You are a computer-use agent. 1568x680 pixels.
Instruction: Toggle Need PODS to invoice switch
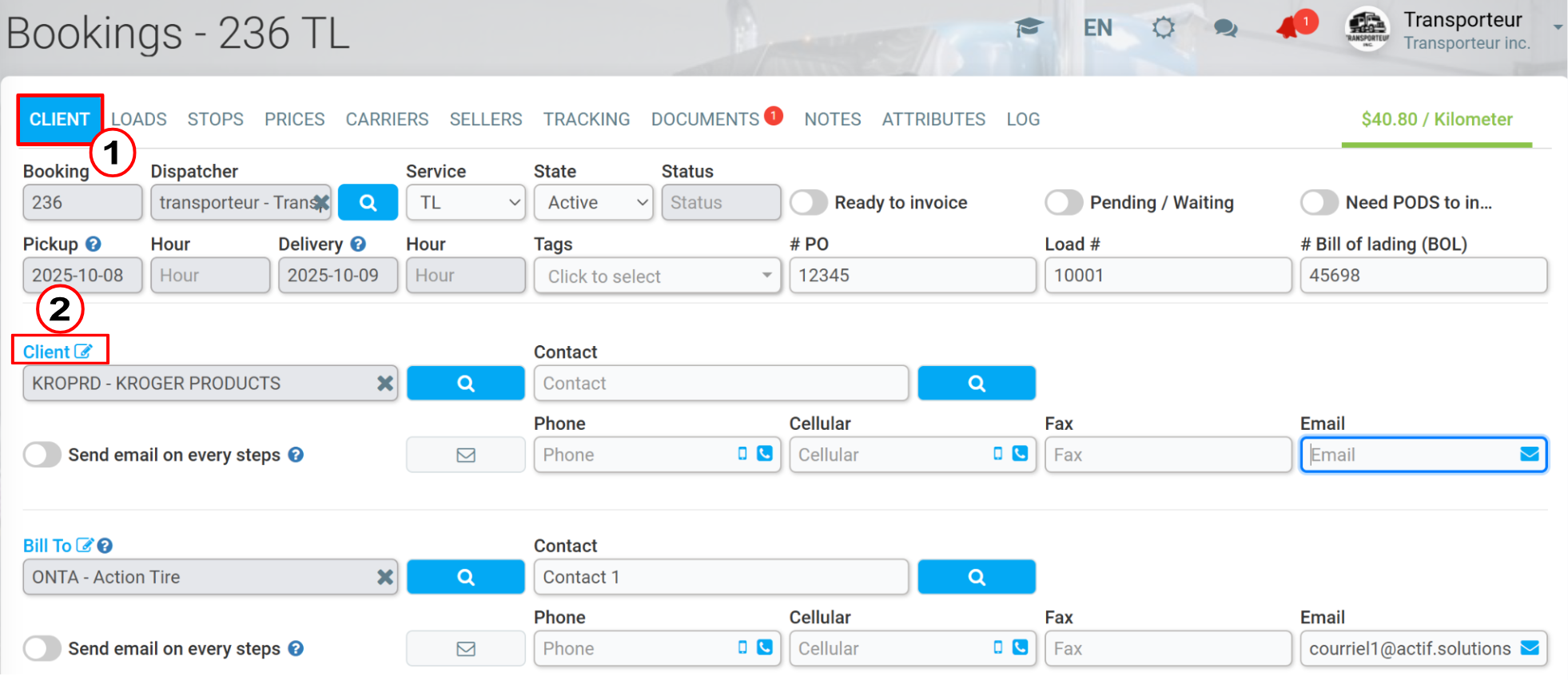coord(1319,202)
